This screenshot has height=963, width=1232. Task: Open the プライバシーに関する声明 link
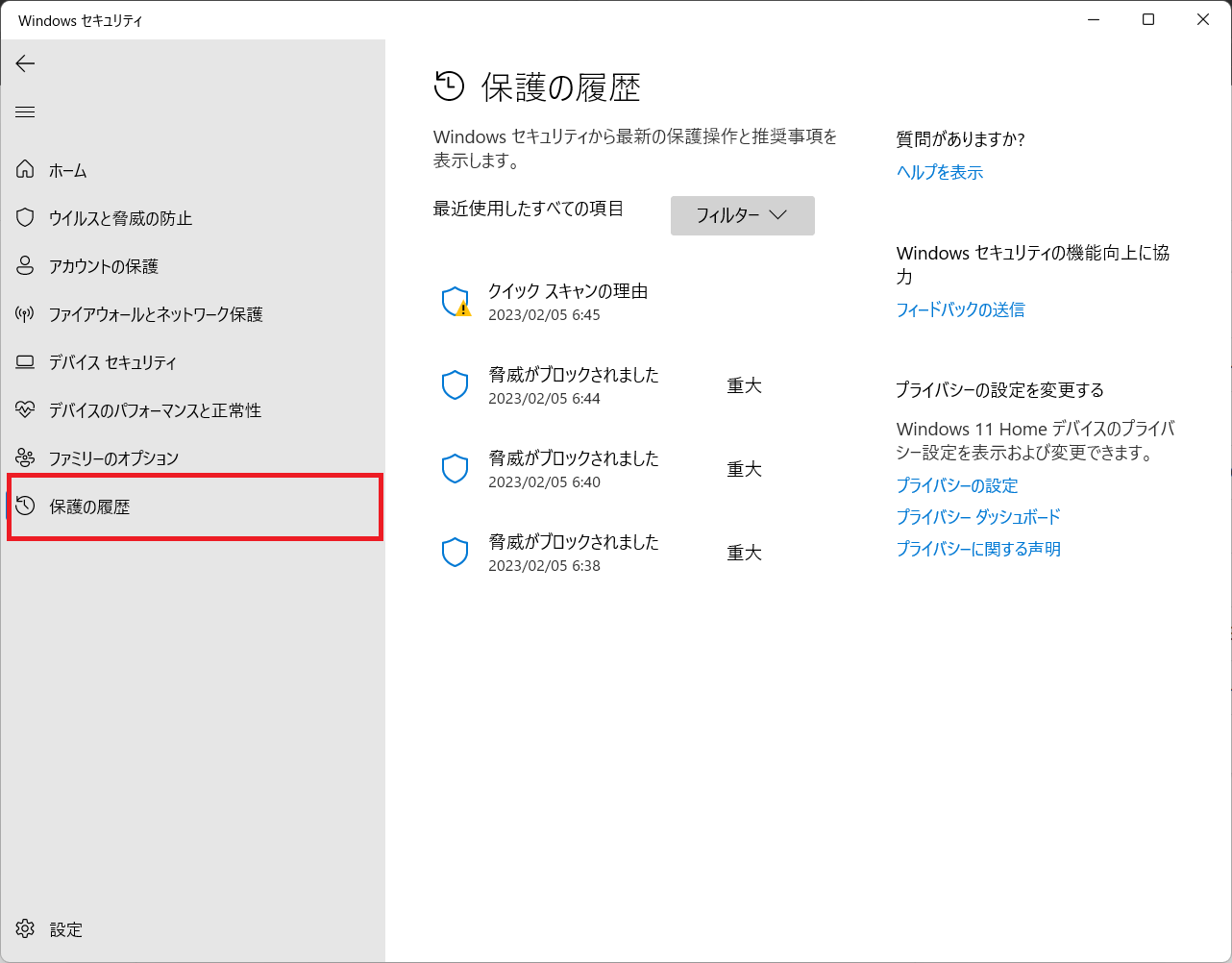(x=978, y=549)
